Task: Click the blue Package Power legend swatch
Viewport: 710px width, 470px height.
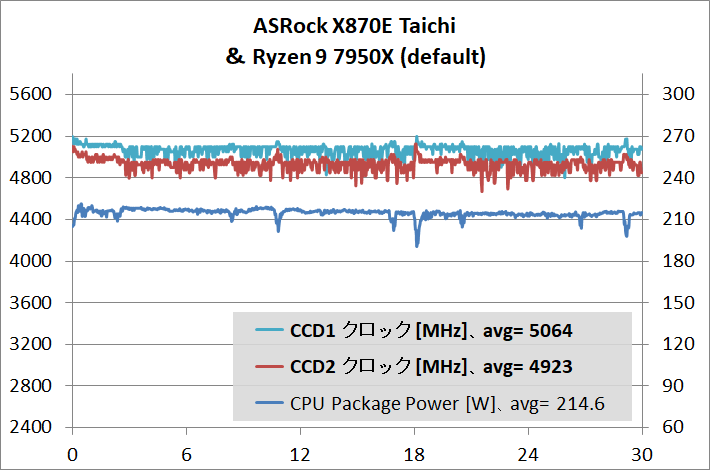Action: [x=269, y=403]
